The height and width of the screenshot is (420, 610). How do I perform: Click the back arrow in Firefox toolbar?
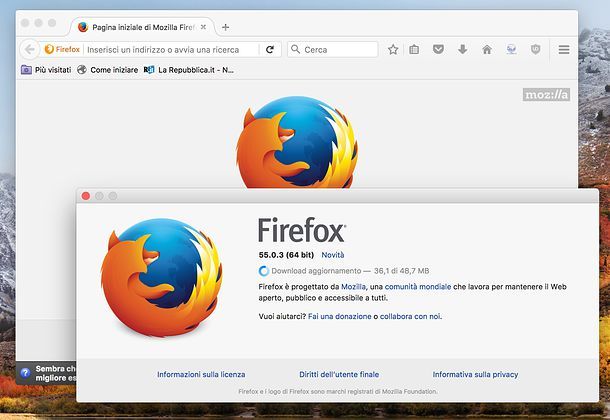tap(29, 49)
